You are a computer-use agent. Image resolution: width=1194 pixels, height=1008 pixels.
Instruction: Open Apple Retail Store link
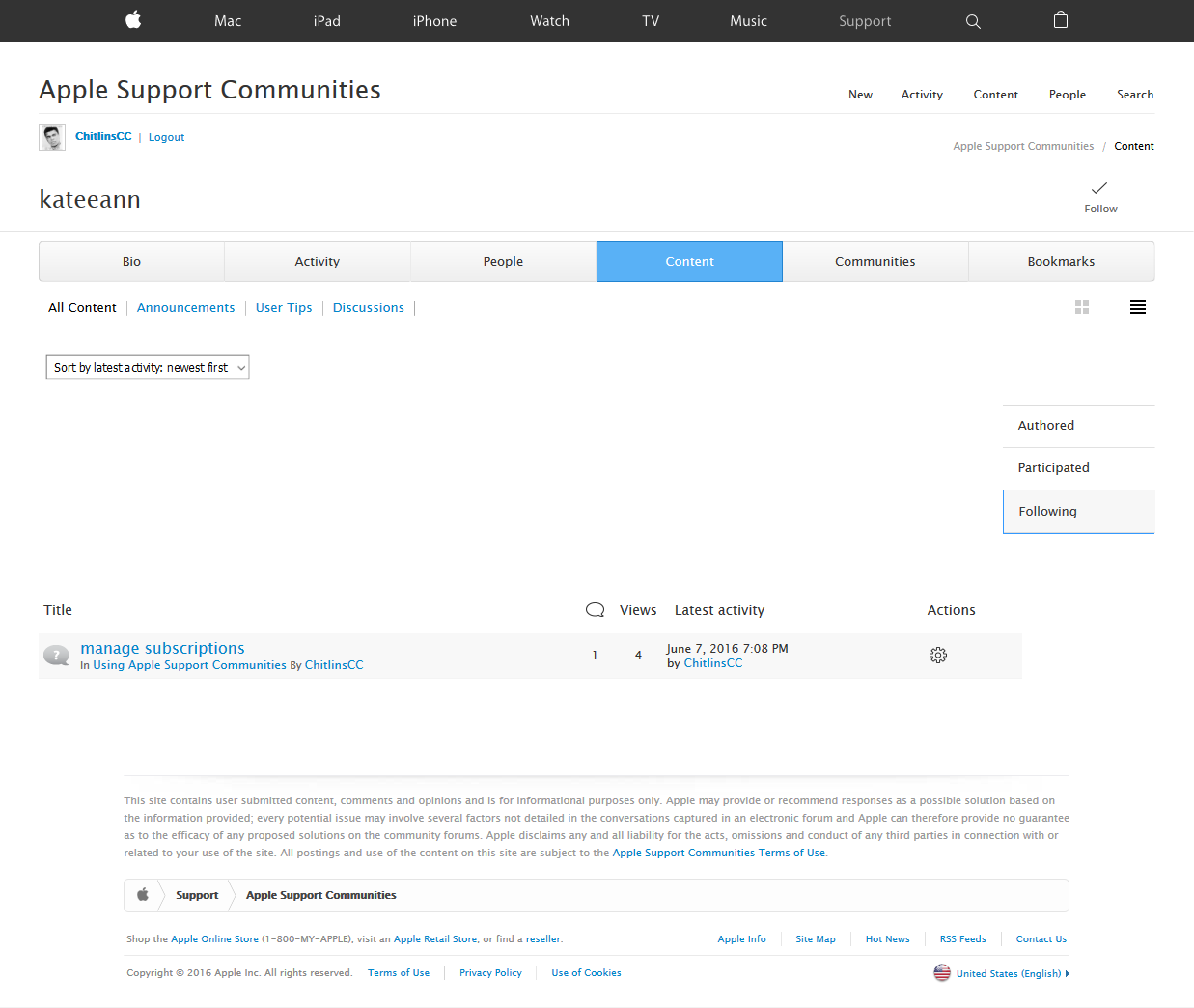435,939
